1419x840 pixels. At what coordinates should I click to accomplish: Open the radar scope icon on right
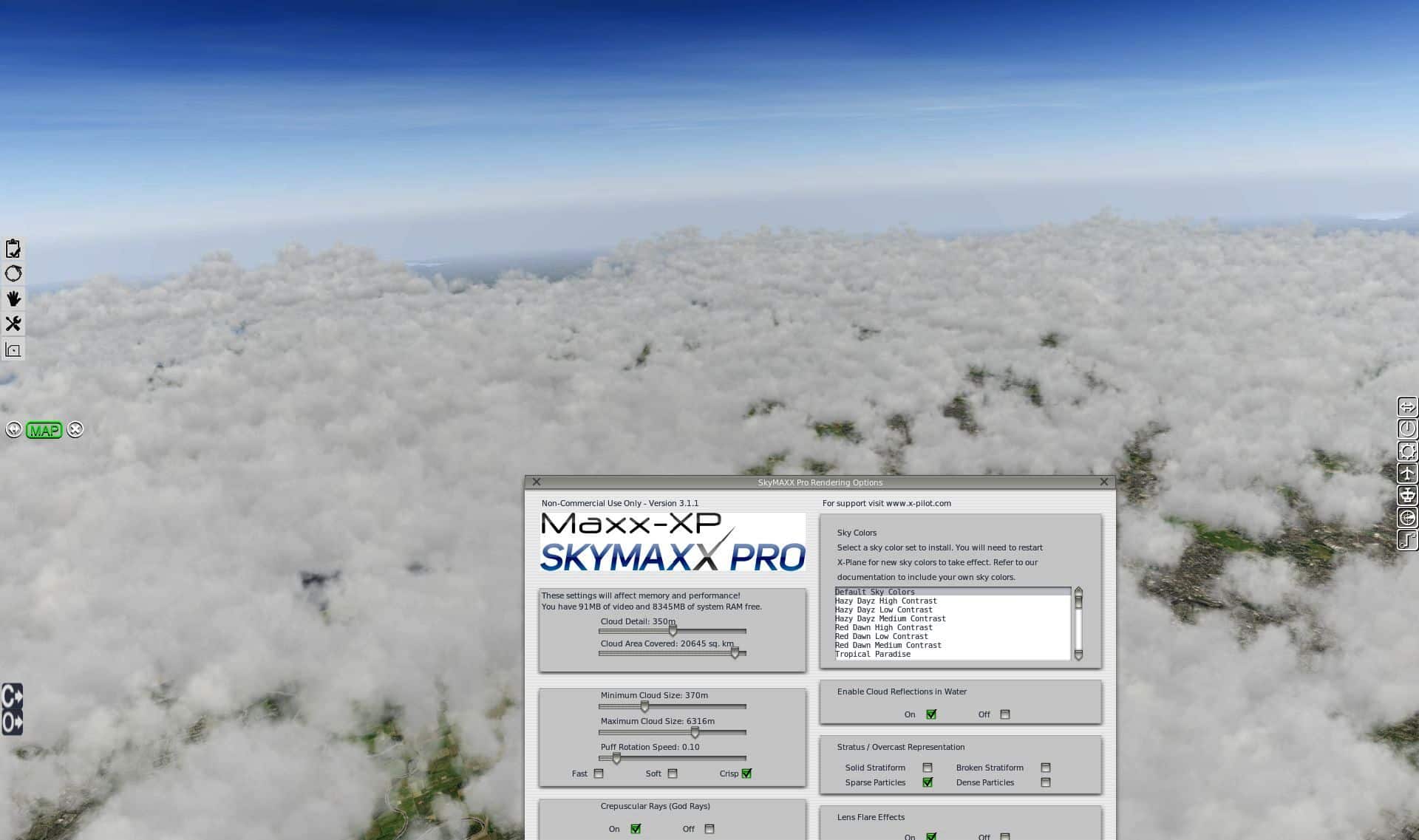point(1407,518)
